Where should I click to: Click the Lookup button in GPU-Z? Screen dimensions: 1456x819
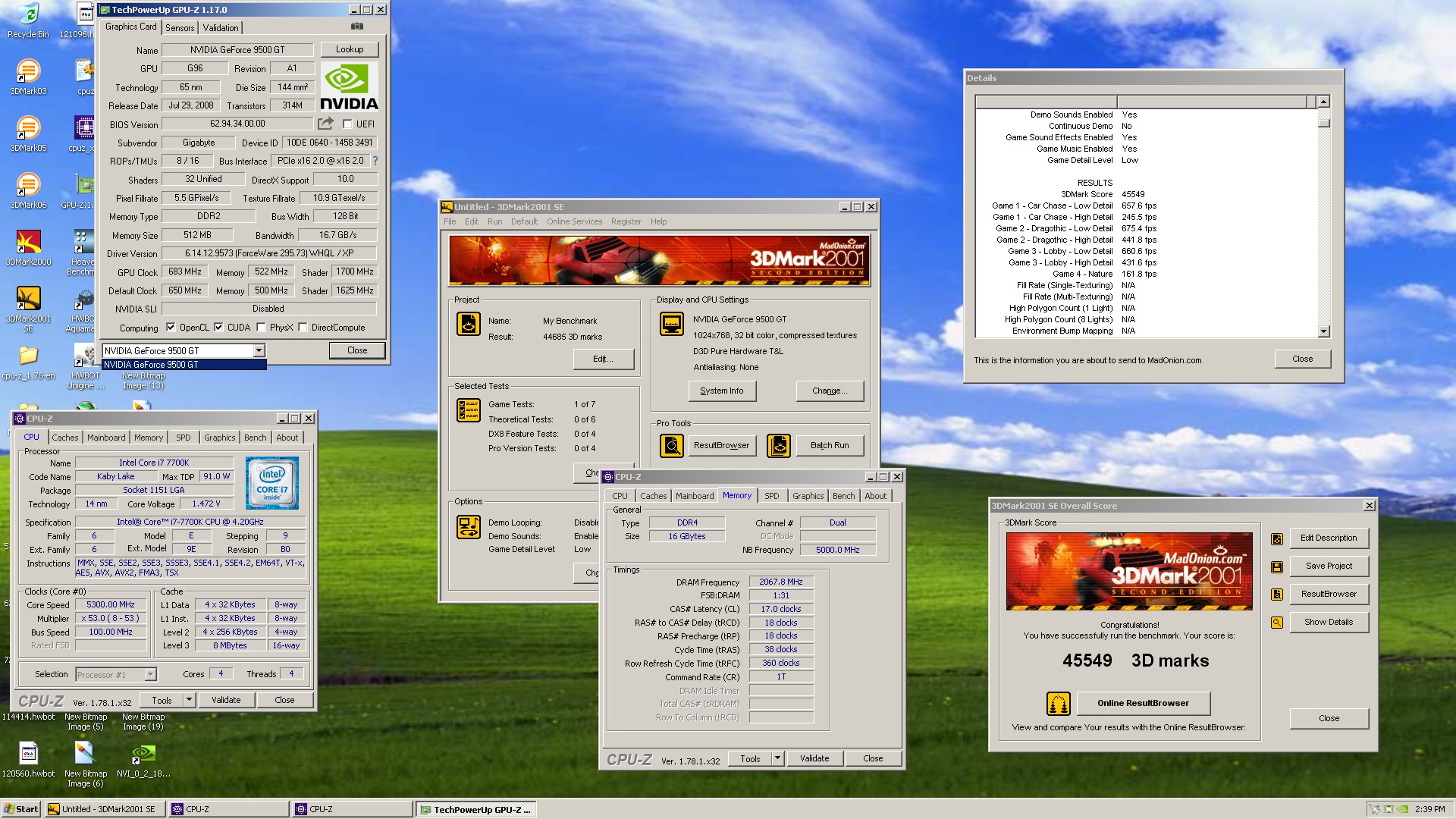point(350,49)
